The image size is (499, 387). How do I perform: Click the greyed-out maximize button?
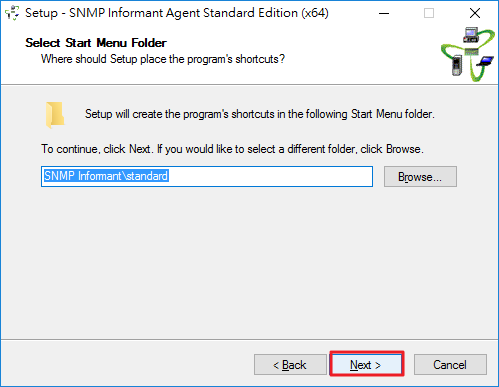[429, 13]
